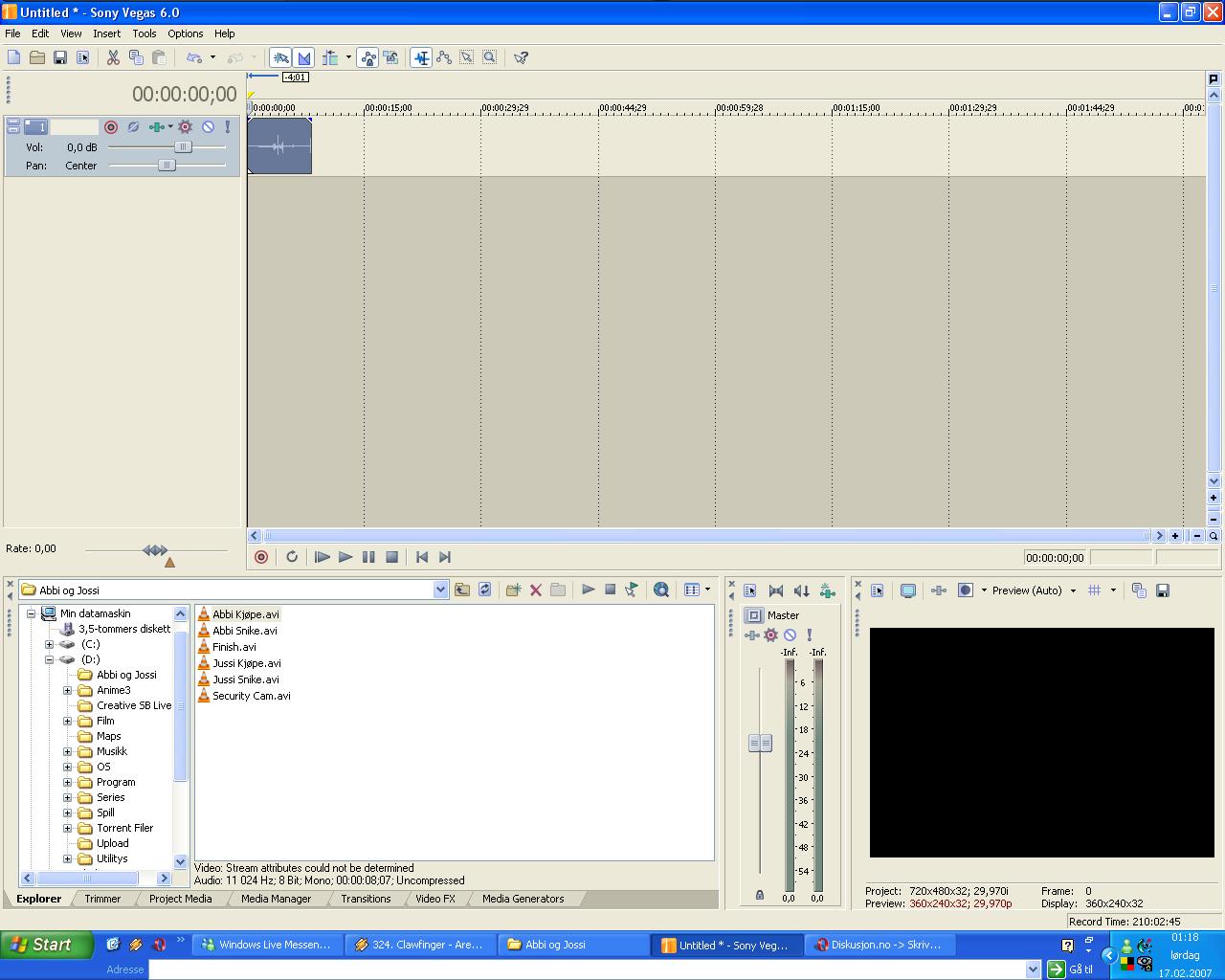Image resolution: width=1225 pixels, height=980 pixels.
Task: Open the File menu
Action: point(12,33)
